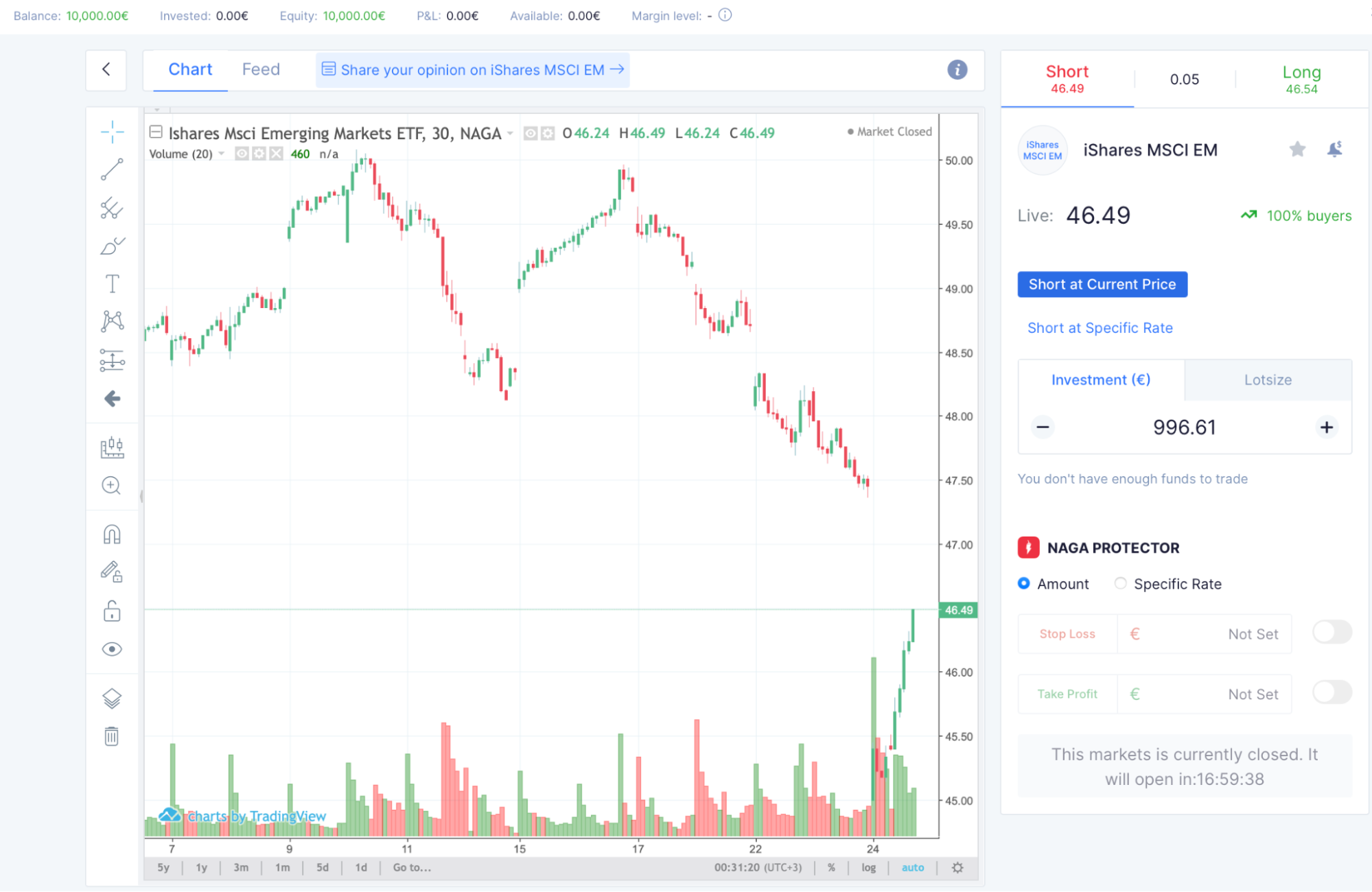
Task: Select the Investment (€) tab
Action: tap(1100, 379)
